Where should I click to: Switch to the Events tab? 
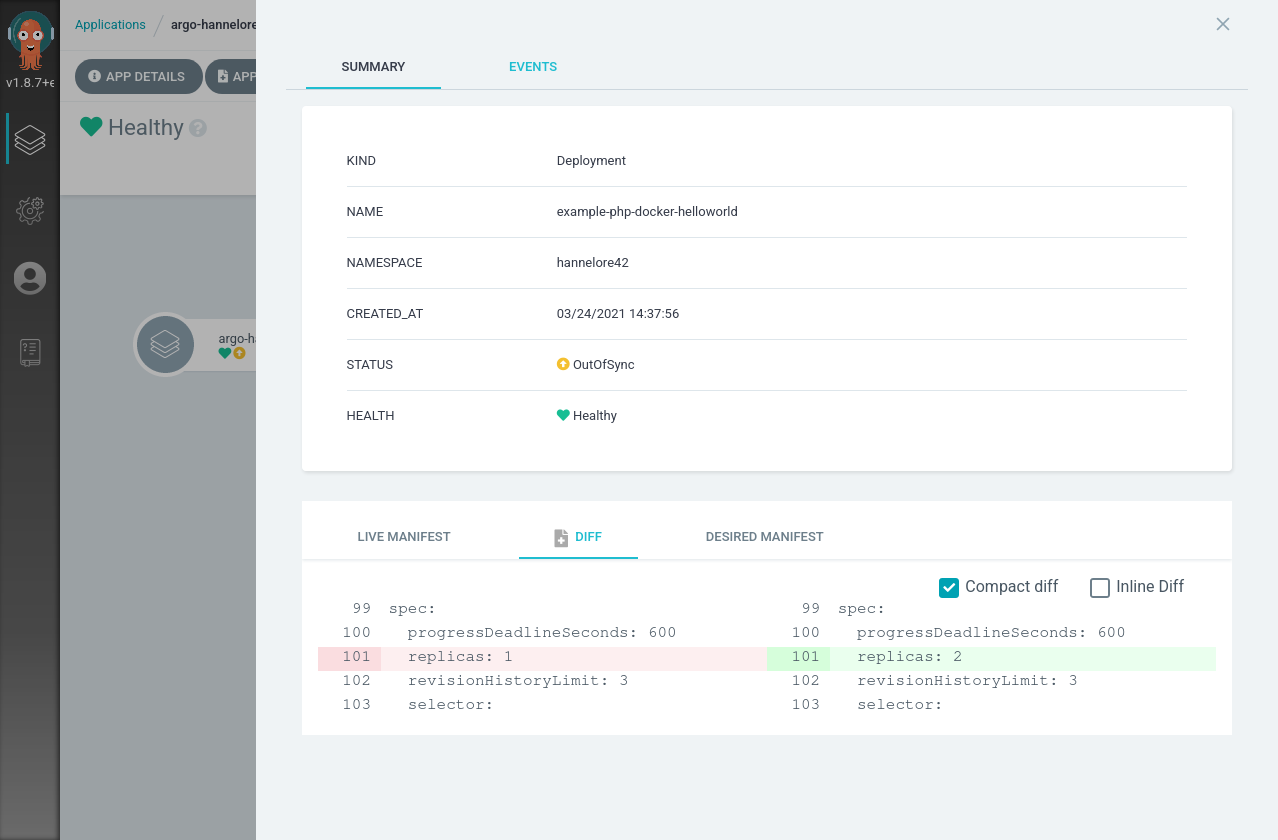click(532, 67)
